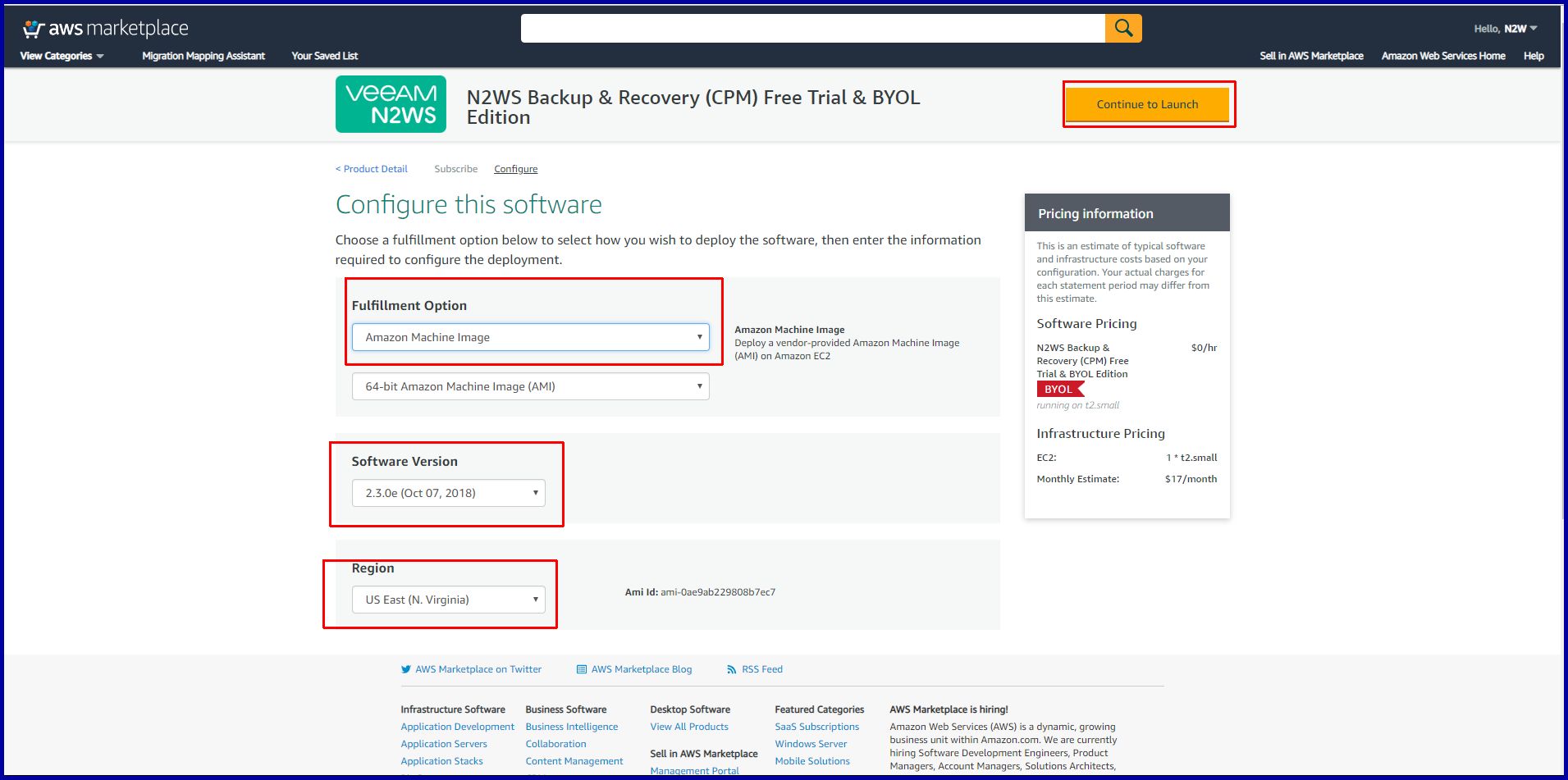Click the Ami Id value text
Image resolution: width=1568 pixels, height=780 pixels.
point(718,592)
